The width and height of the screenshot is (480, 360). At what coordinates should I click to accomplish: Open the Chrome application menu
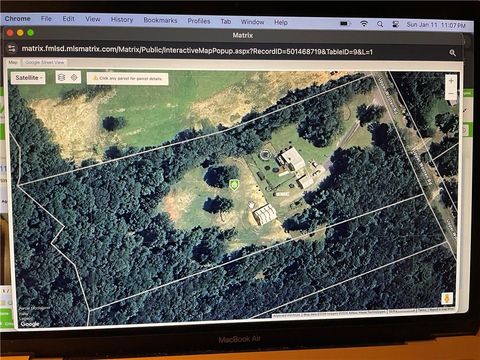click(17, 19)
